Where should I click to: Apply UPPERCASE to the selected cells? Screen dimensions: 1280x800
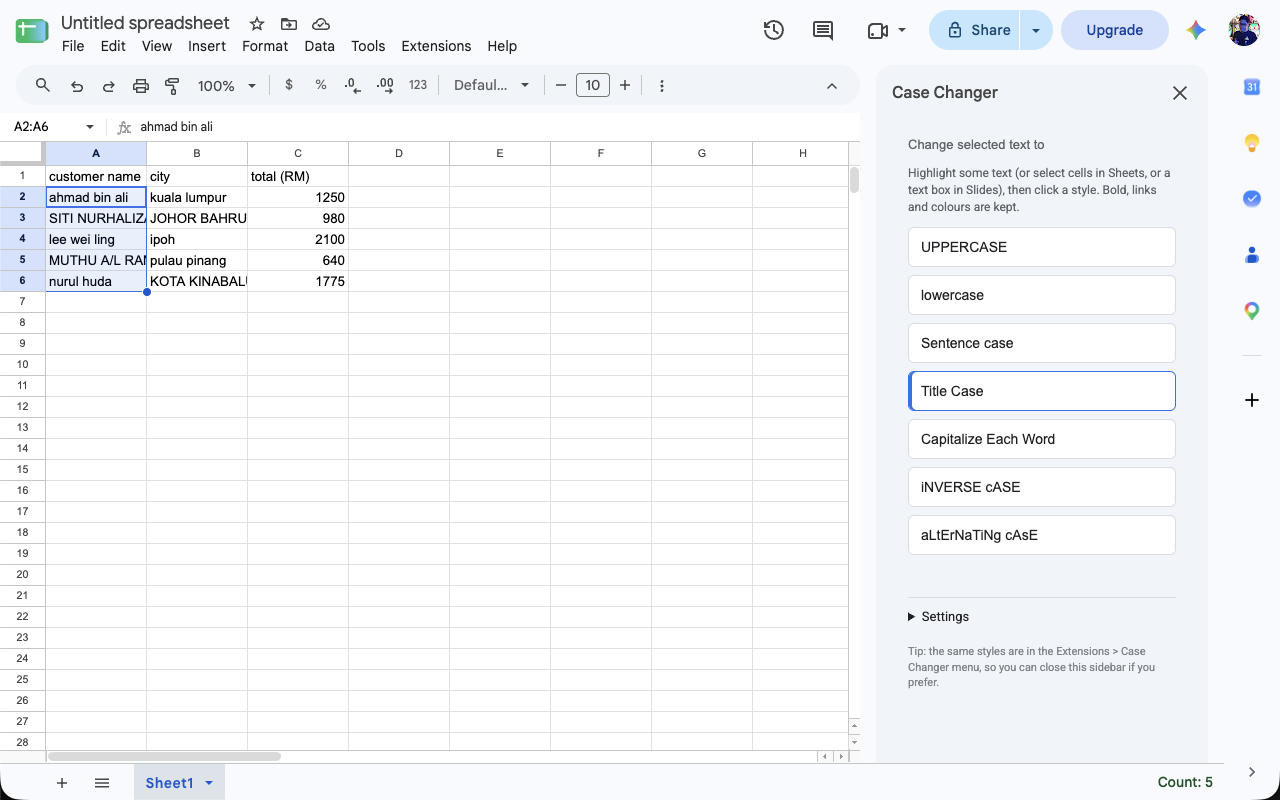click(x=1041, y=247)
